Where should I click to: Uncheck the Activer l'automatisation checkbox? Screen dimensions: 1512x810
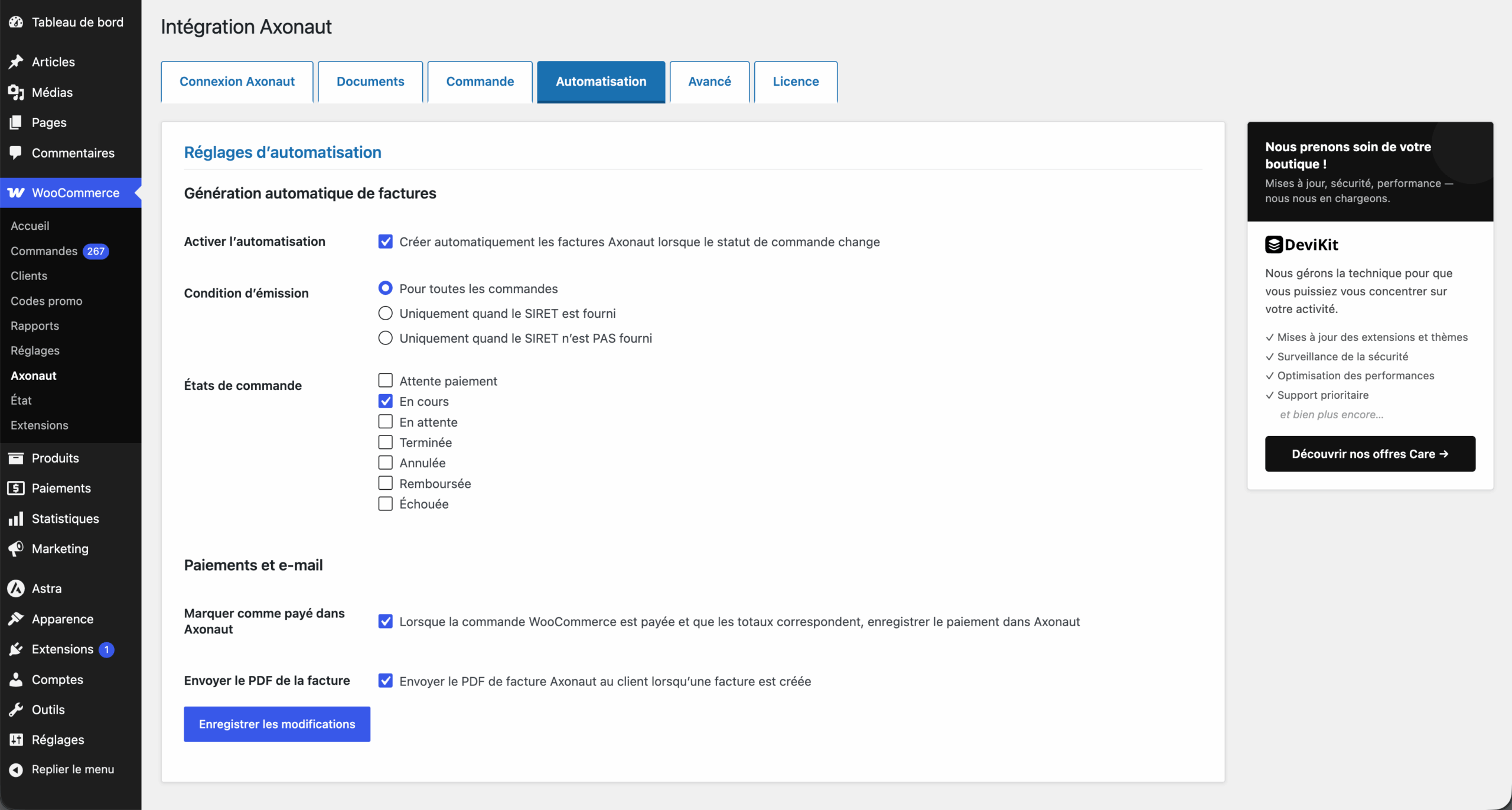385,242
